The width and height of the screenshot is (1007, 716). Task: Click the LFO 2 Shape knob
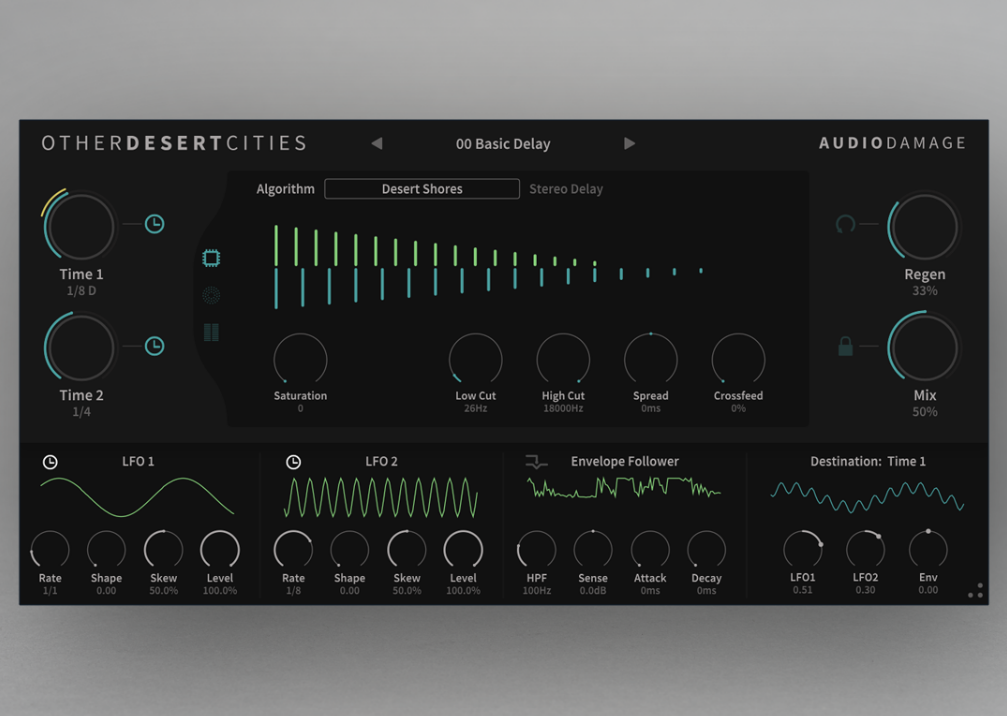coord(349,550)
